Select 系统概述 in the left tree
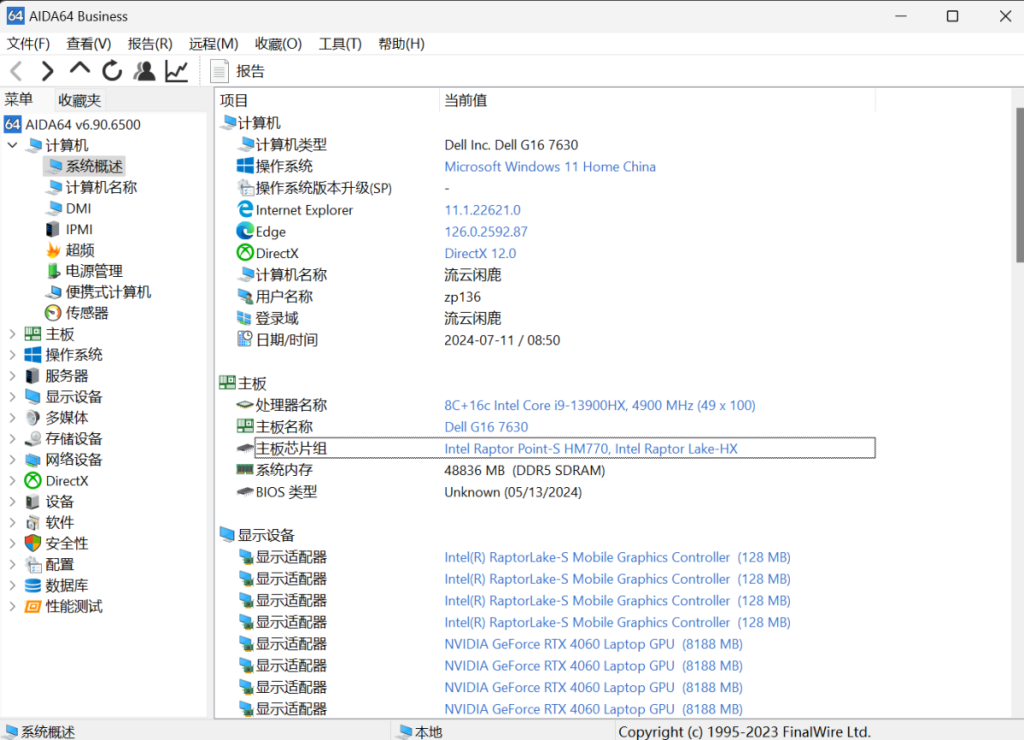 coord(93,166)
